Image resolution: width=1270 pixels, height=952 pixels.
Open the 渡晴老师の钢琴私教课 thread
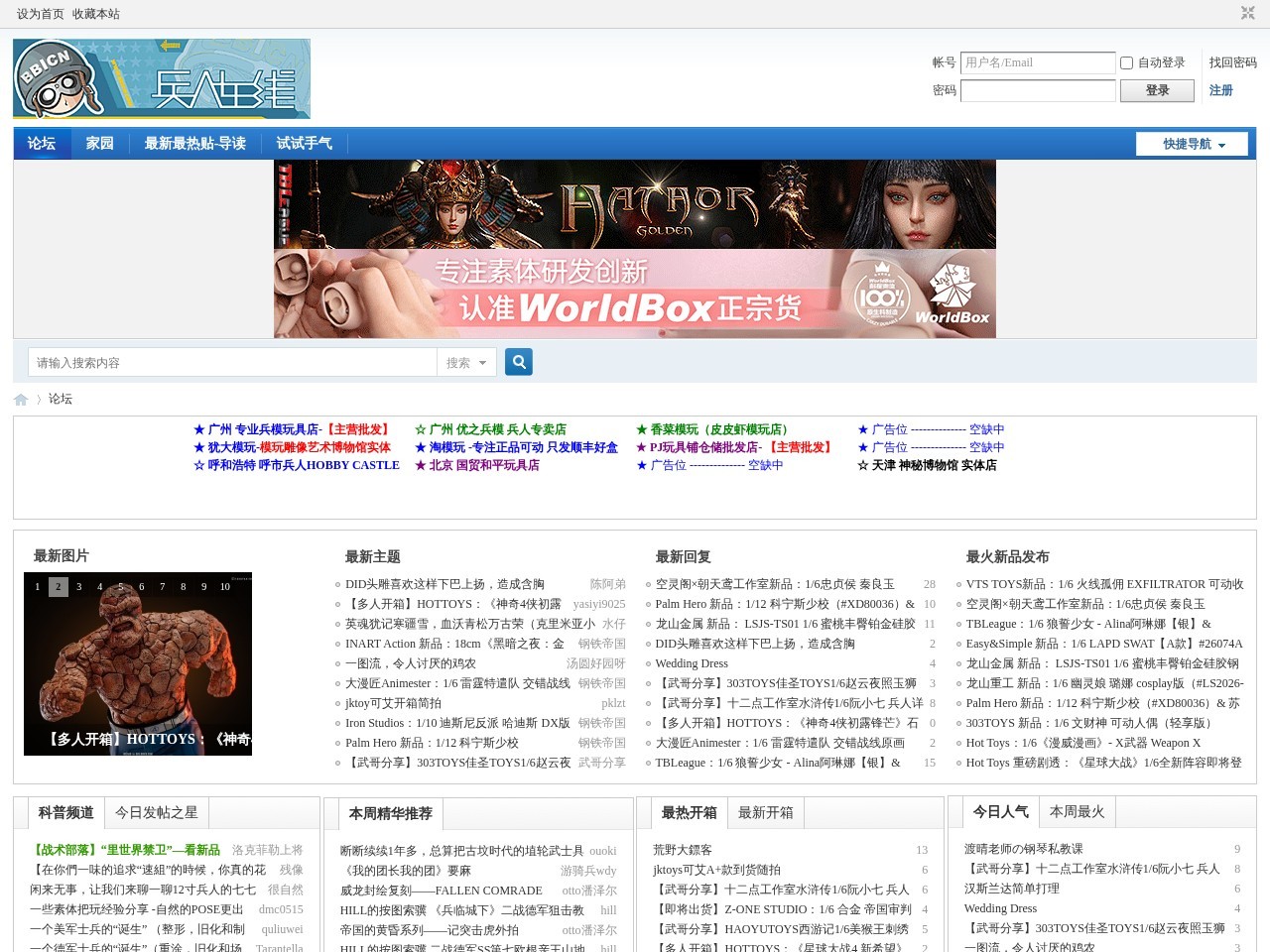(x=1024, y=849)
